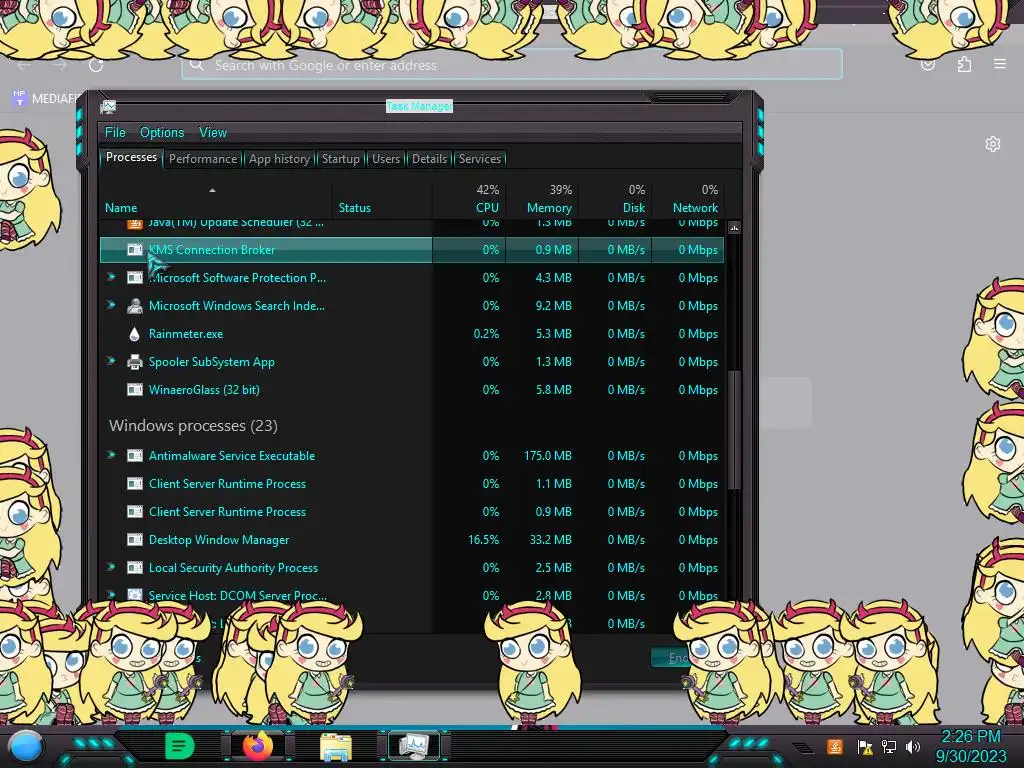Select the WinaeroGlass (32 bit) row
This screenshot has height=768, width=1024.
[412, 390]
